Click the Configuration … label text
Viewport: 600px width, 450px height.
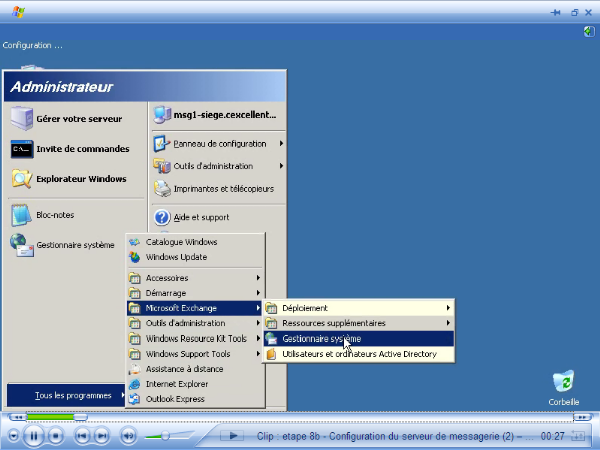coord(32,45)
